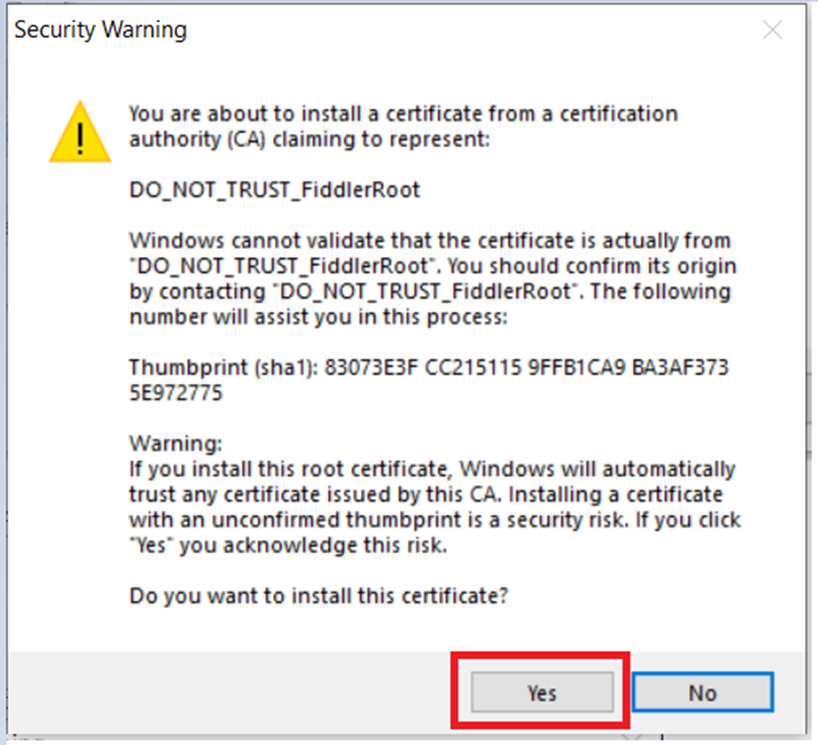Click the thumbprint segment 83073E3F
The height and width of the screenshot is (745, 818).
pyautogui.click(x=371, y=368)
